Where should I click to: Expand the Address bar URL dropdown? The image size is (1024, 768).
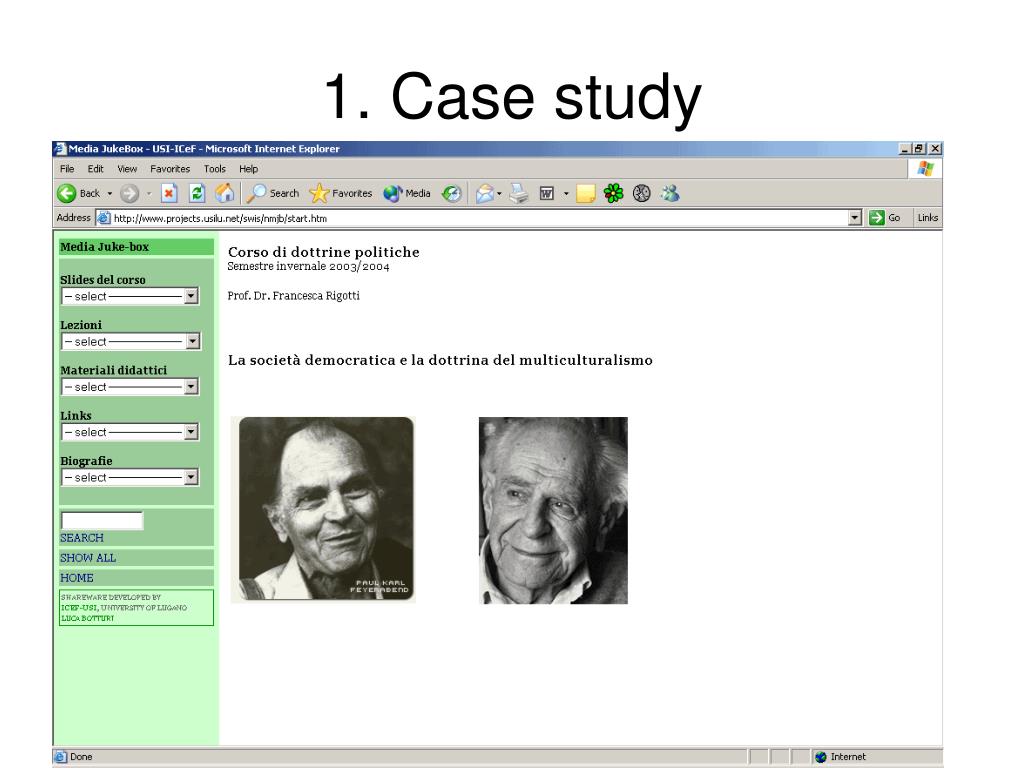854,218
